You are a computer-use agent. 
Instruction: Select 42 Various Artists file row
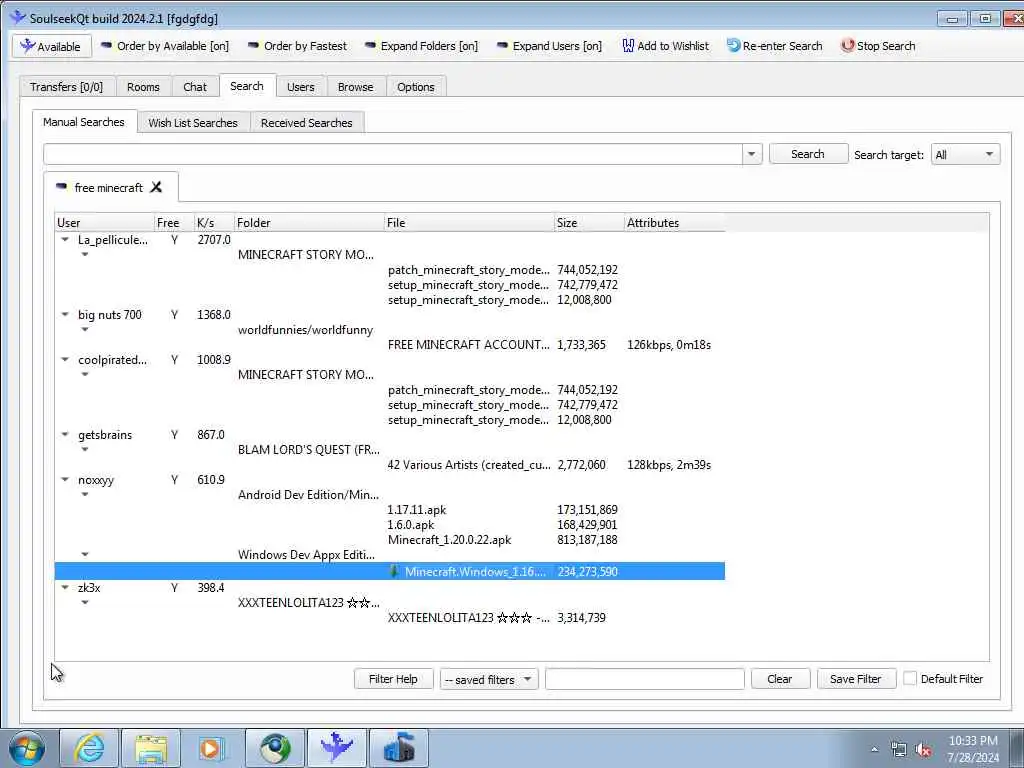469,465
